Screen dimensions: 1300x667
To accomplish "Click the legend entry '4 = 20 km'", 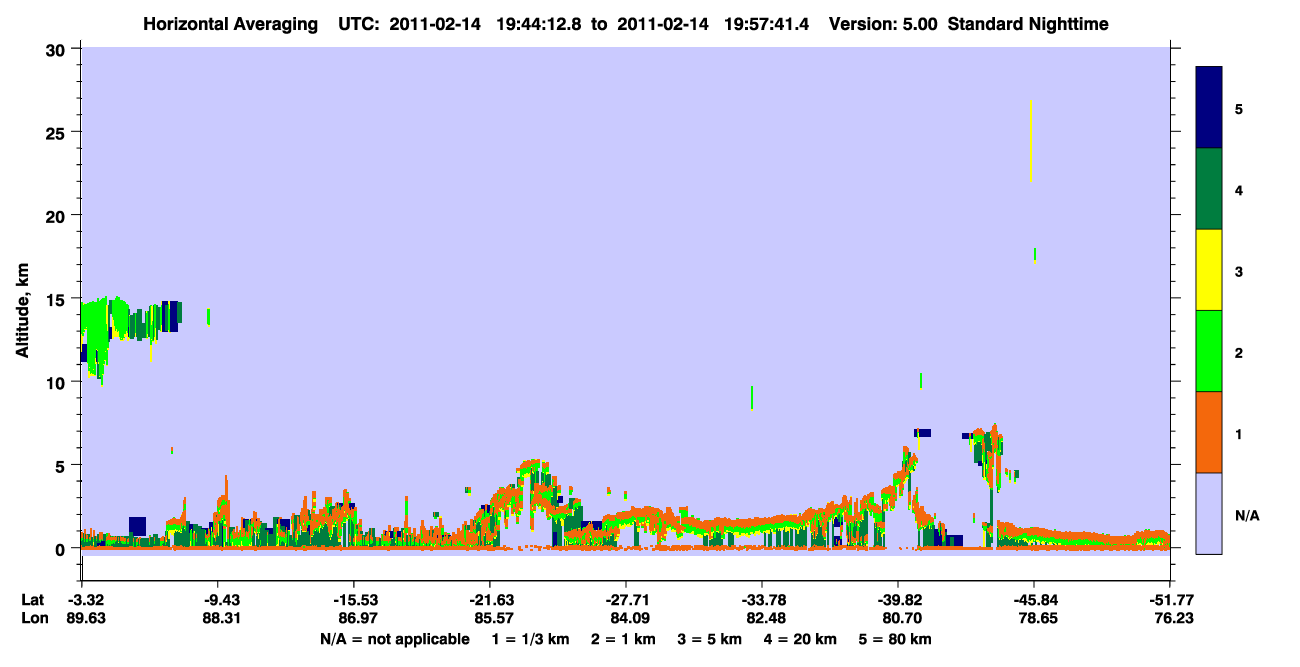I will tap(798, 639).
